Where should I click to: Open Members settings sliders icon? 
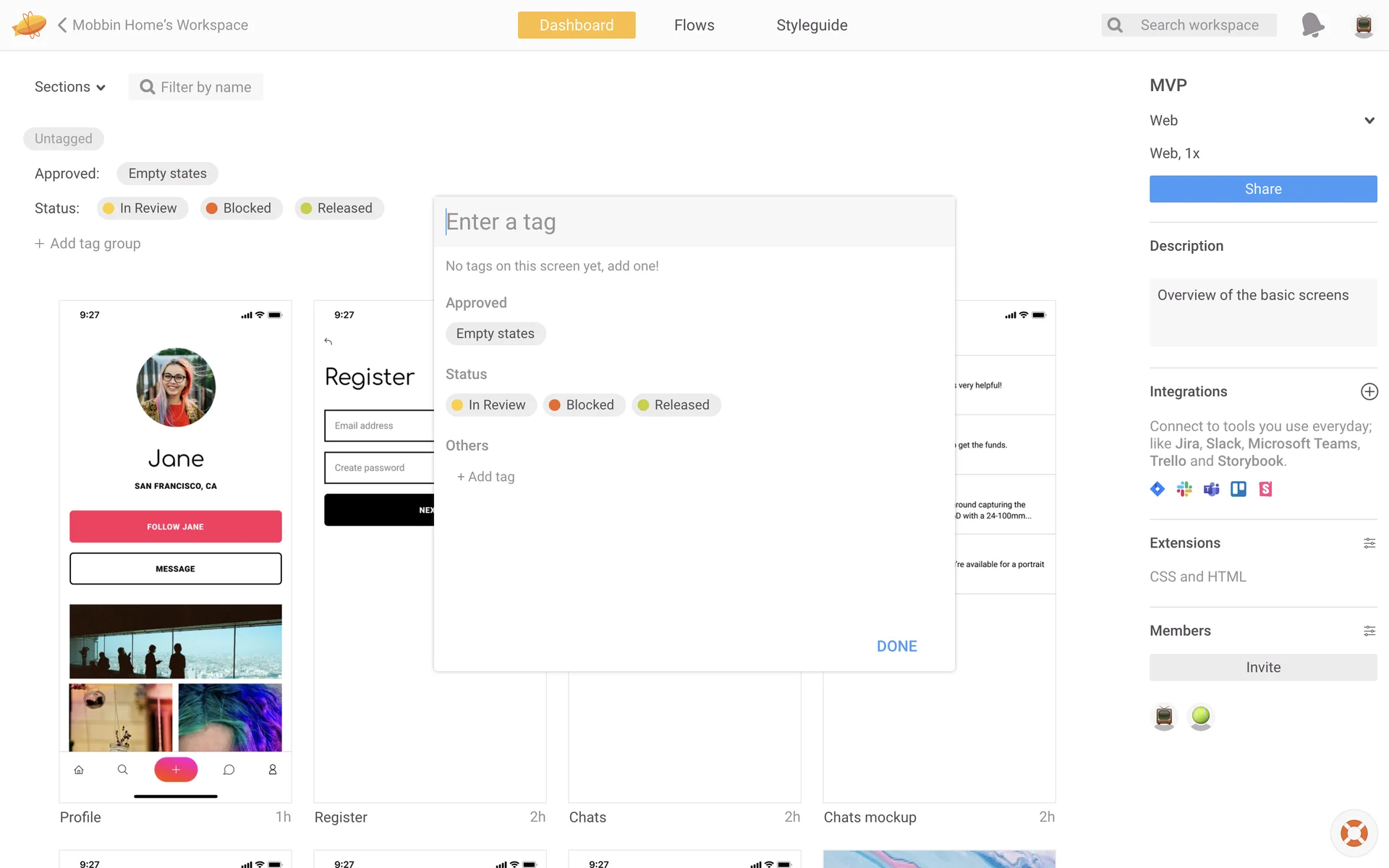point(1369,631)
